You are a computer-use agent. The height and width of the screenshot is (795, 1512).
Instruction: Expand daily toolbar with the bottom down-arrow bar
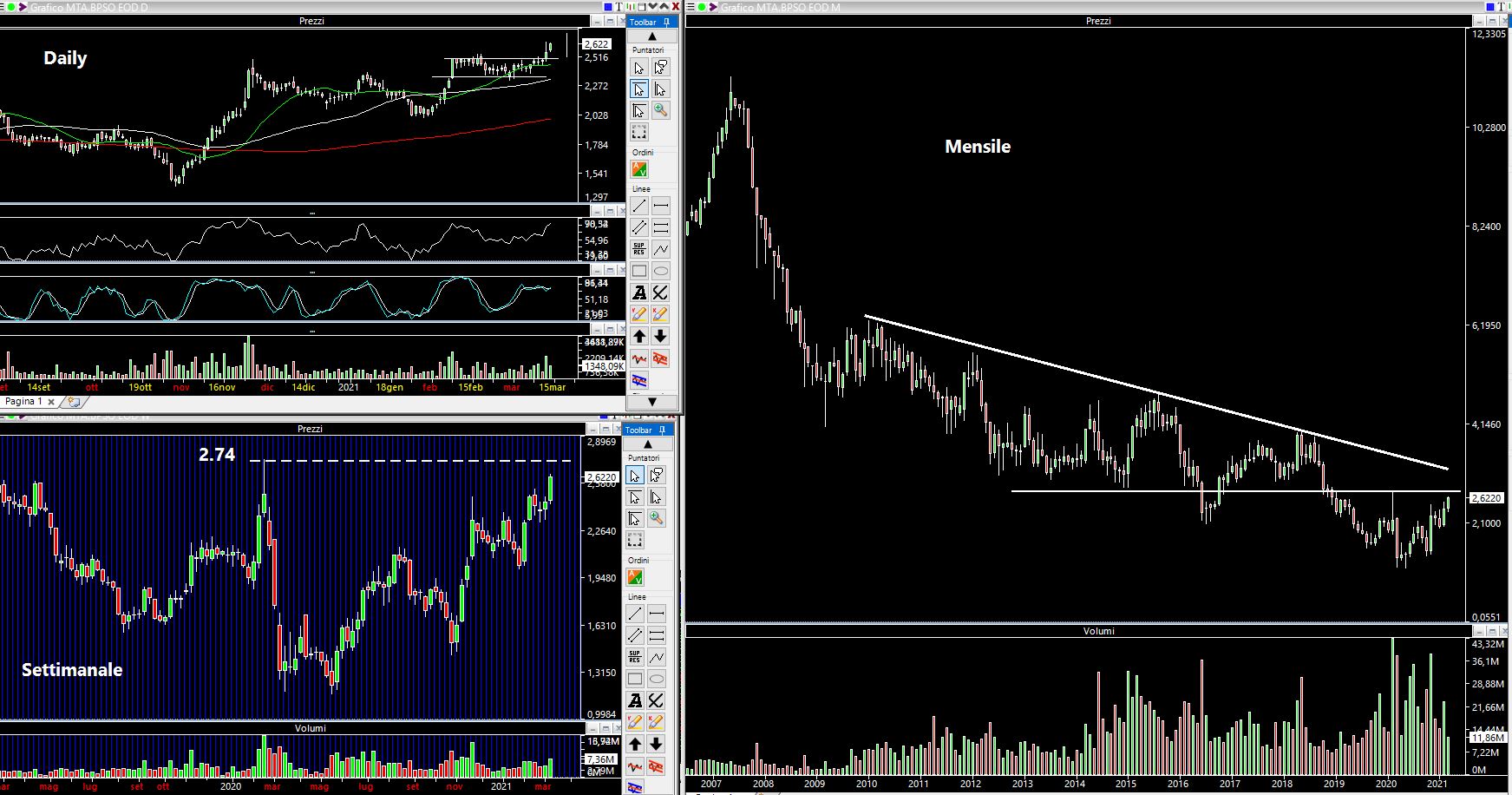651,402
